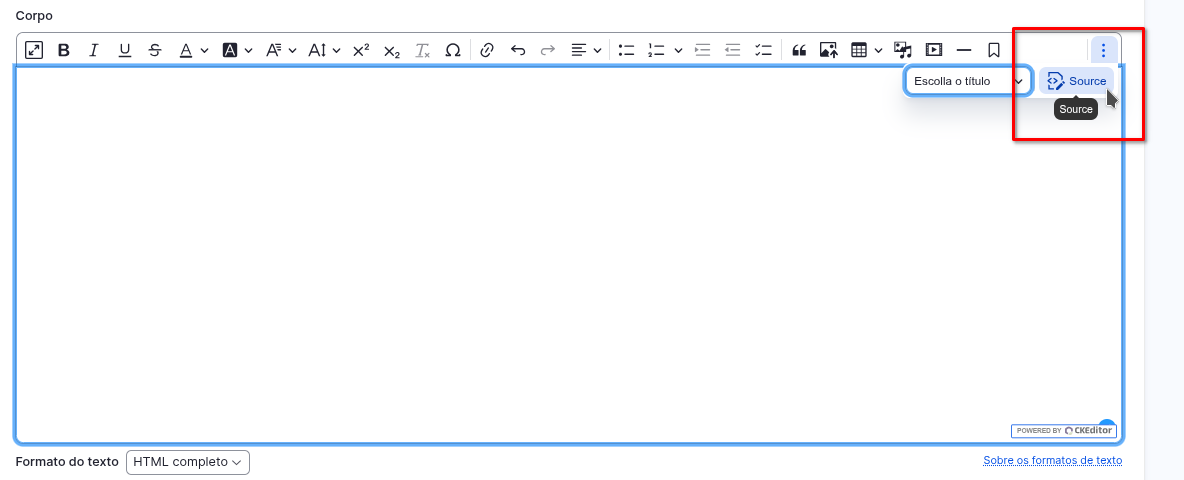Insert a horizontal line
The image size is (1184, 480).
(x=964, y=50)
